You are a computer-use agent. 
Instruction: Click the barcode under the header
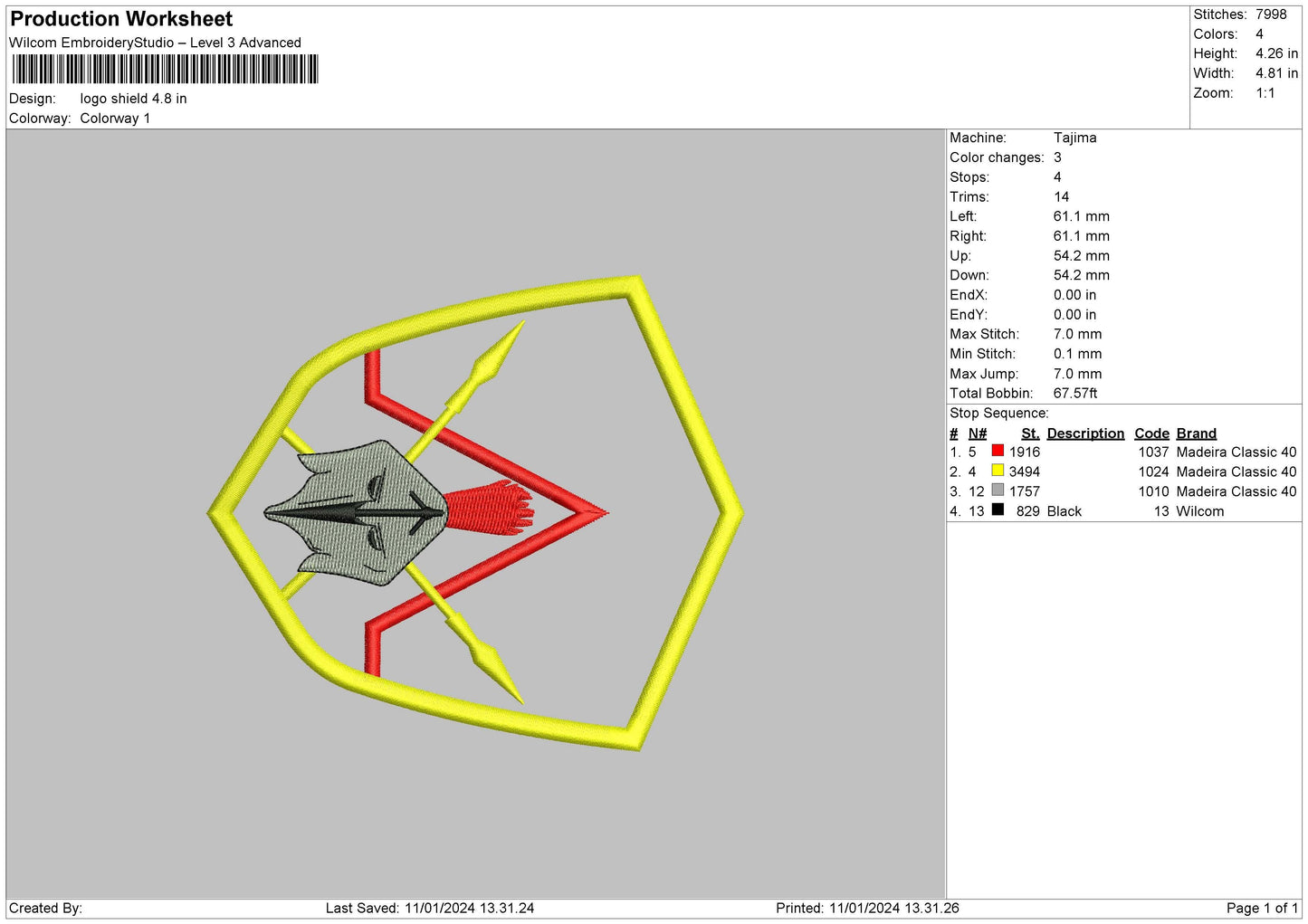pos(165,69)
